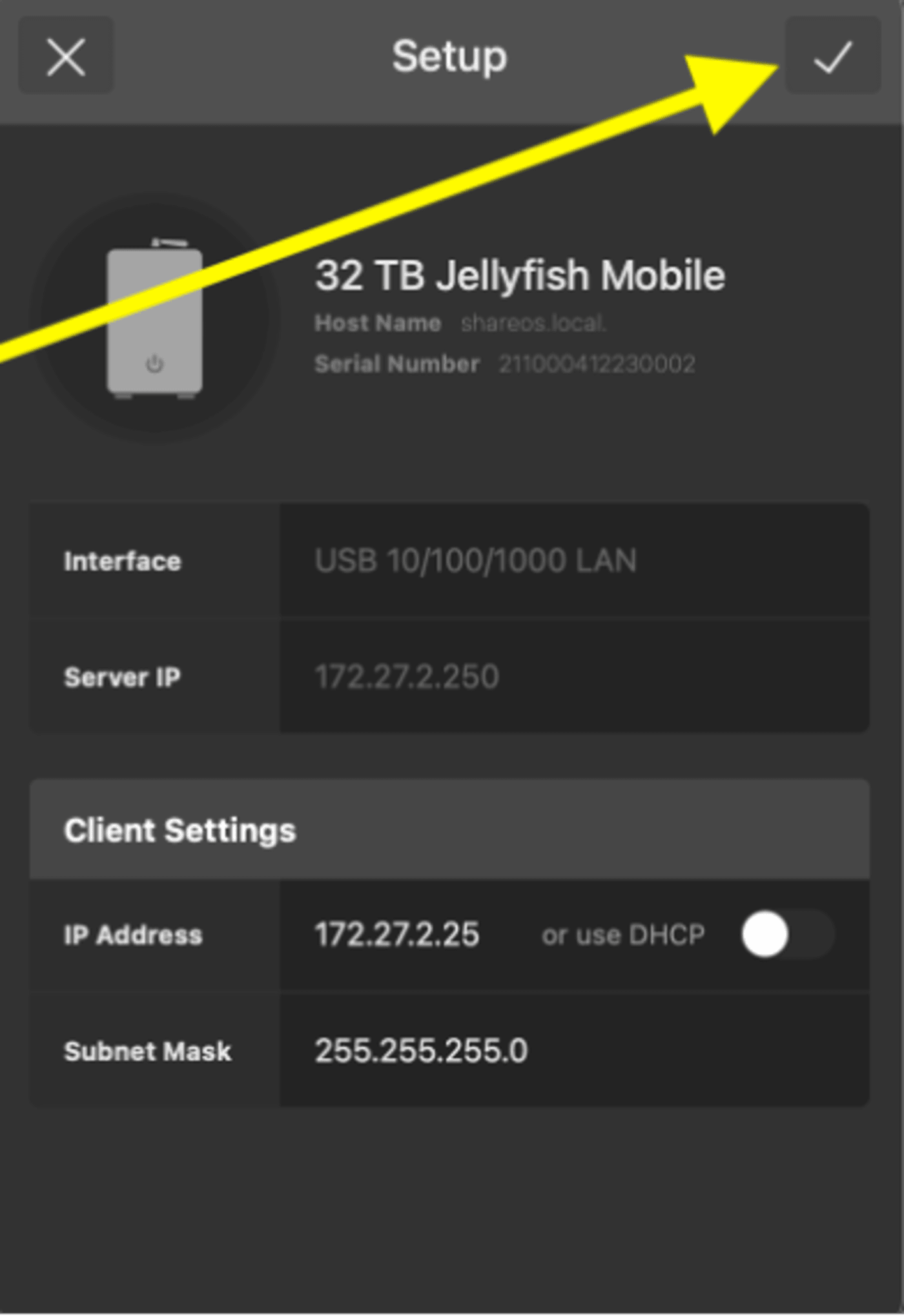Select the Interface field value
This screenshot has height=1316, width=904.
coord(475,560)
